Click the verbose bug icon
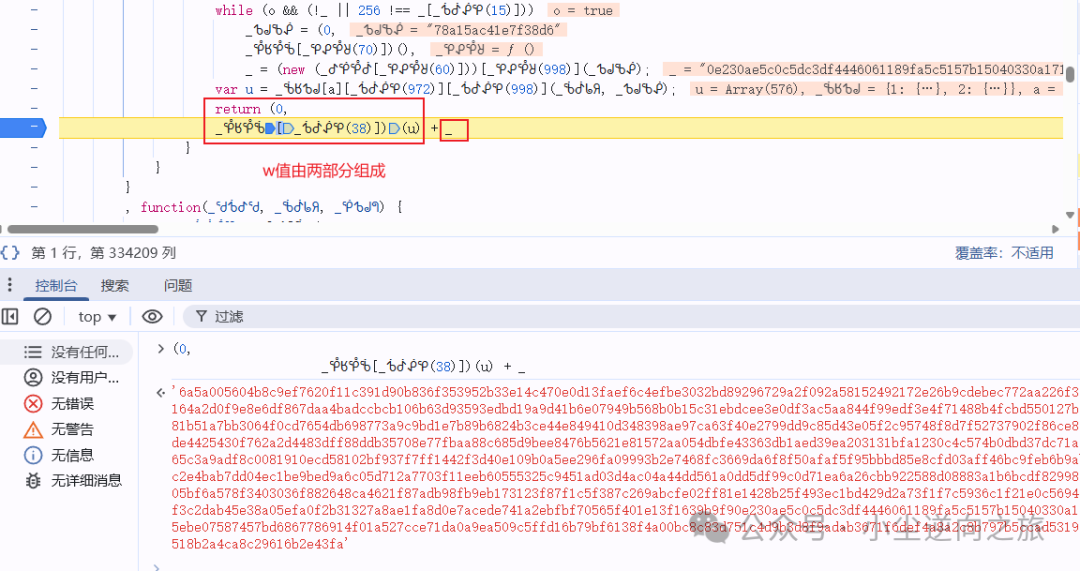Viewport: 1080px width, 571px height. pyautogui.click(x=33, y=480)
